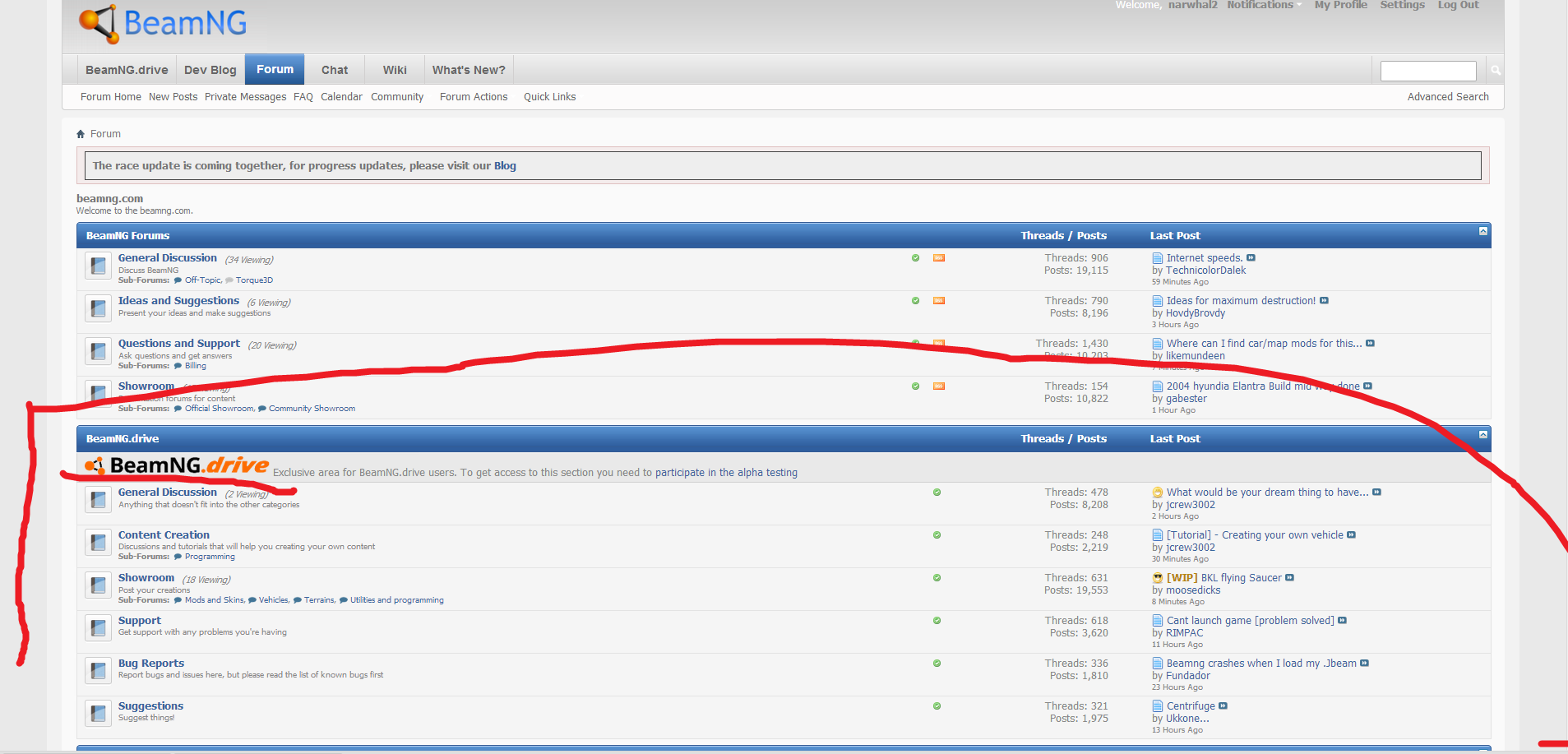The height and width of the screenshot is (754, 1568).
Task: Click the forum status icon beside Ideas and Suggestions
Action: pyautogui.click(x=98, y=308)
